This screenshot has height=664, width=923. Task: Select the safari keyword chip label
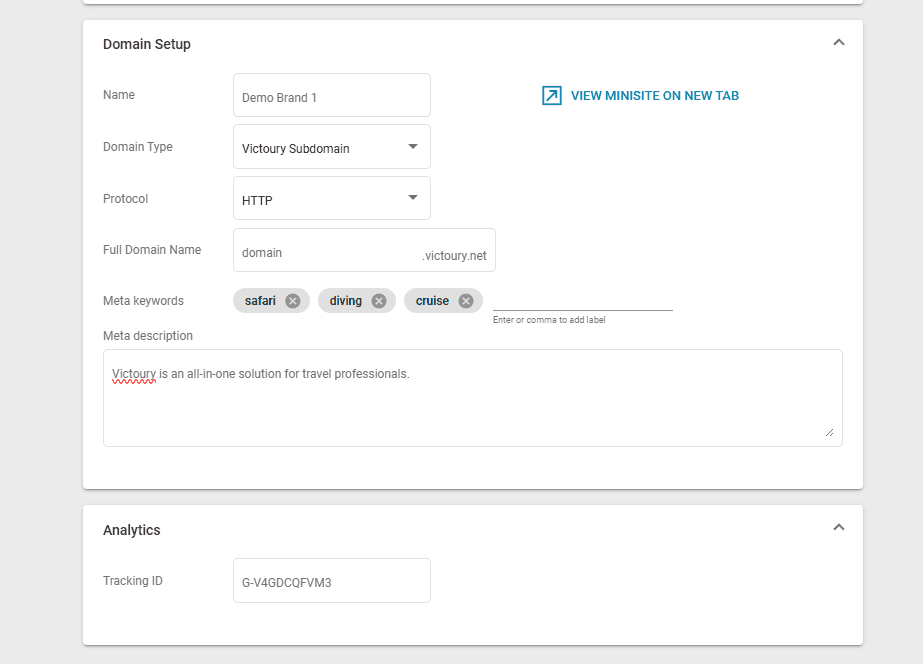(260, 301)
